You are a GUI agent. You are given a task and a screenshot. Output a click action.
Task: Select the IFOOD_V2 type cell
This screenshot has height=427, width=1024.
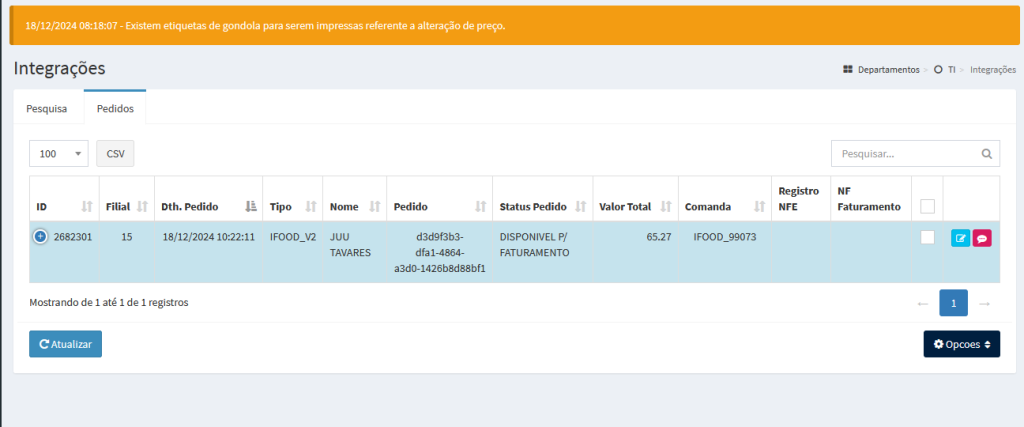[x=293, y=253]
